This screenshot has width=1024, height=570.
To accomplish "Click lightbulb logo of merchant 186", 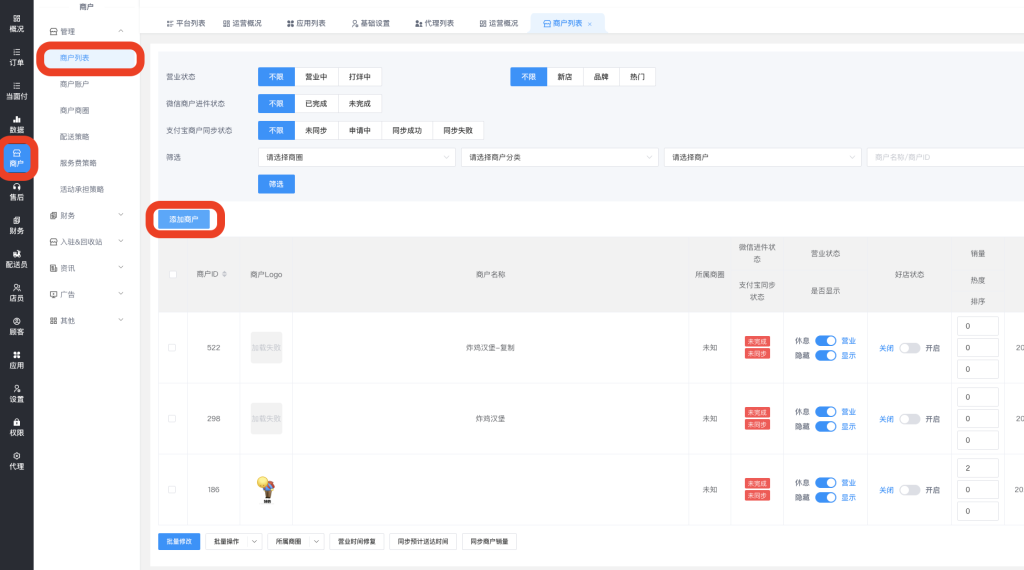I will click(x=266, y=489).
